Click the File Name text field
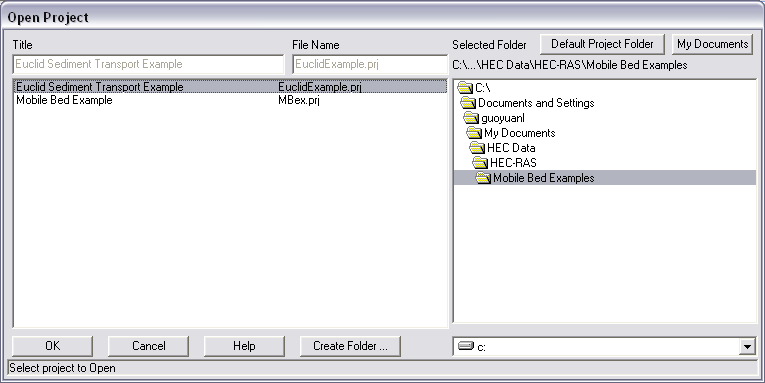Screen dimensions: 765x383 [x=370, y=64]
